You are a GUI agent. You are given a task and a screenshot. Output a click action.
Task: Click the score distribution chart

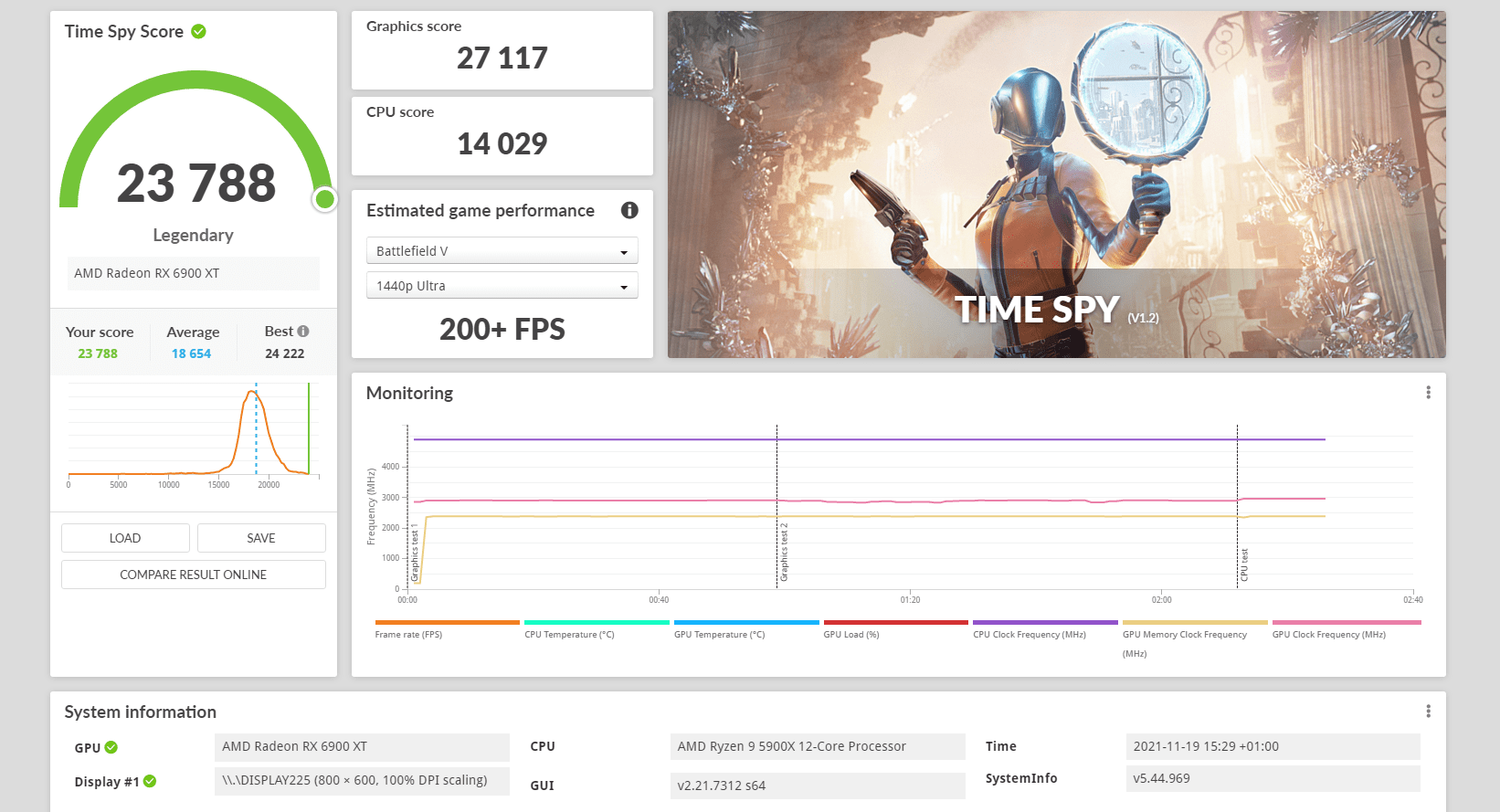(194, 436)
